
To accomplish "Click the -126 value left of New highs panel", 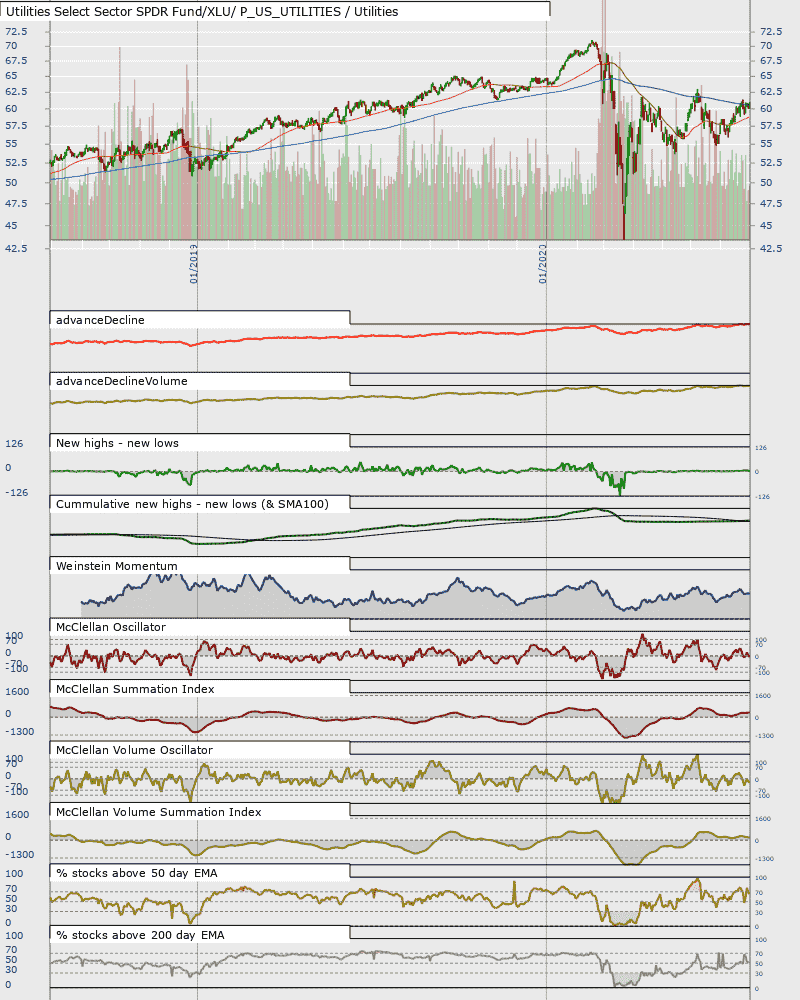I will (x=17, y=492).
